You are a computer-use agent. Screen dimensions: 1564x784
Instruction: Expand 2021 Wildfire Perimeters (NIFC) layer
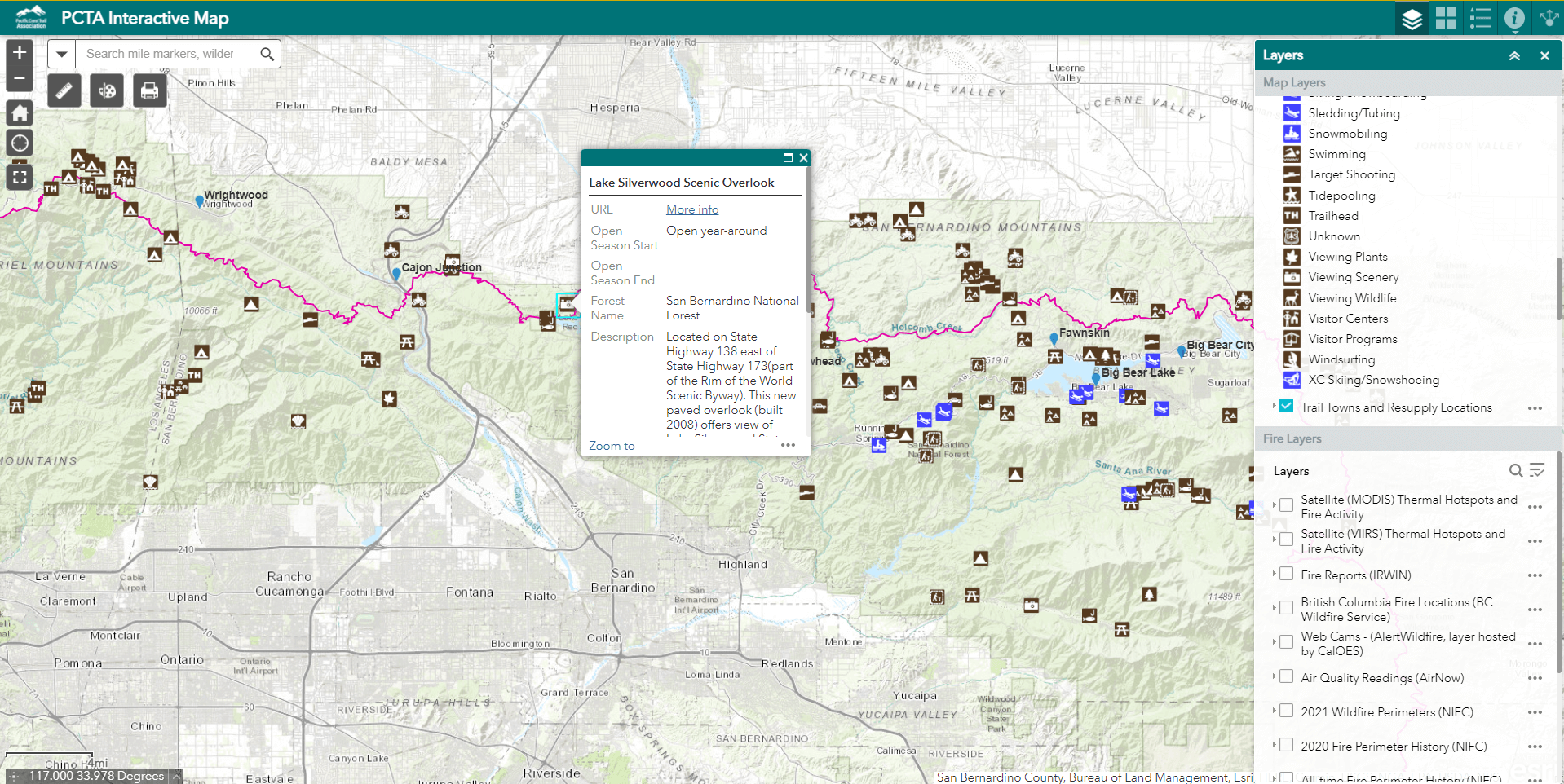[x=1274, y=711]
